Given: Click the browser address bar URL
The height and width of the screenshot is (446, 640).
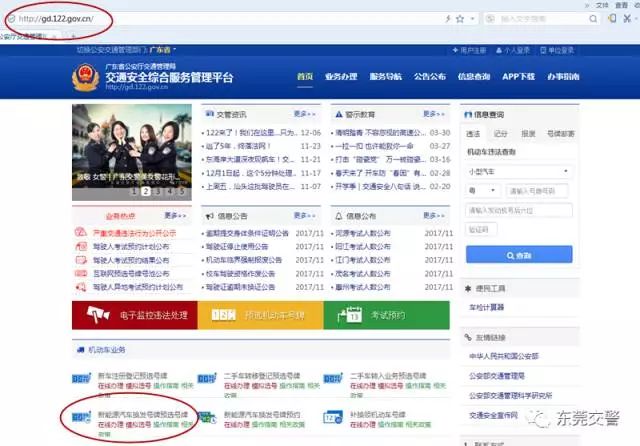Looking at the screenshot, I should tap(56, 19).
